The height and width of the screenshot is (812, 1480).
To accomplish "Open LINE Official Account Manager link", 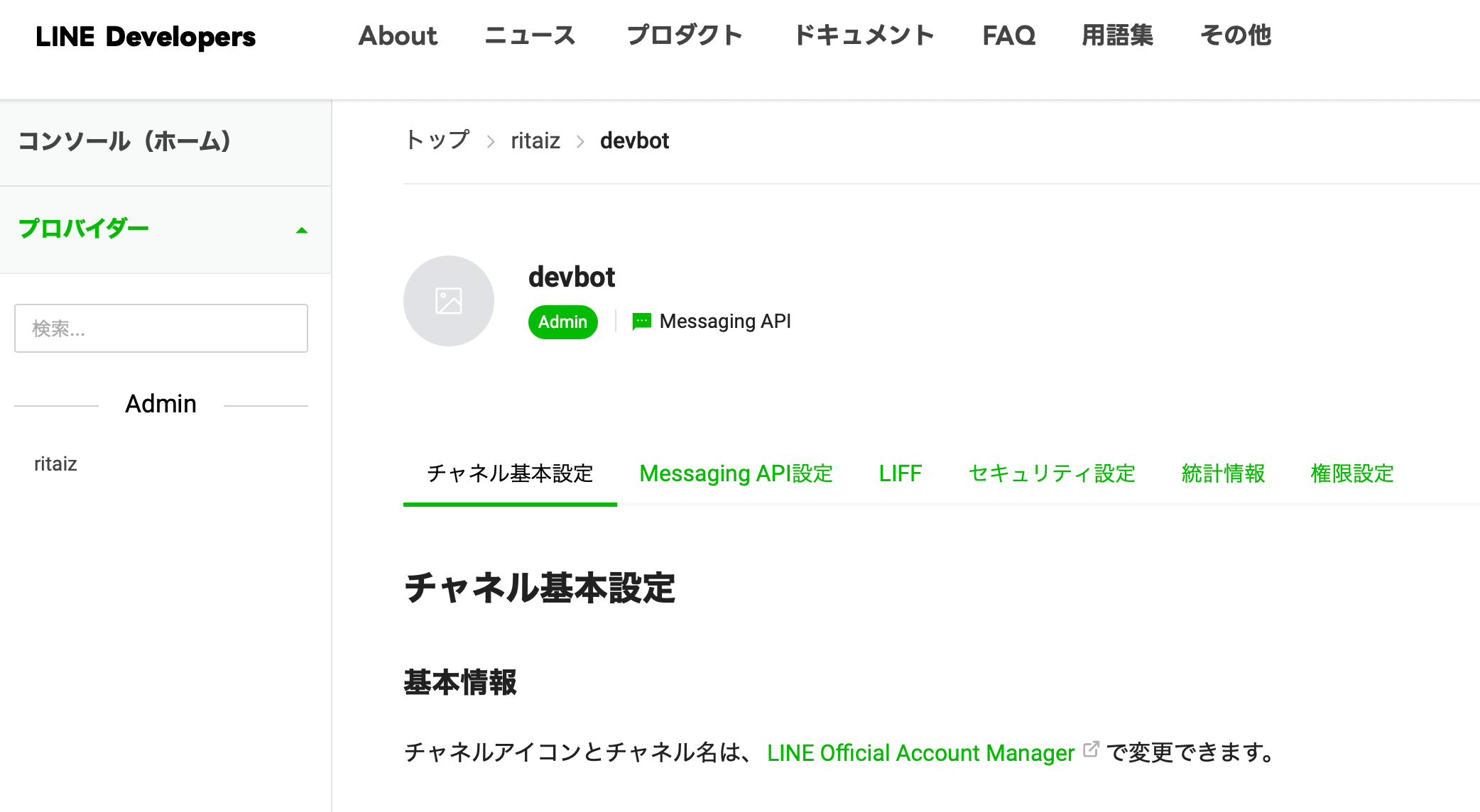I will (x=920, y=752).
